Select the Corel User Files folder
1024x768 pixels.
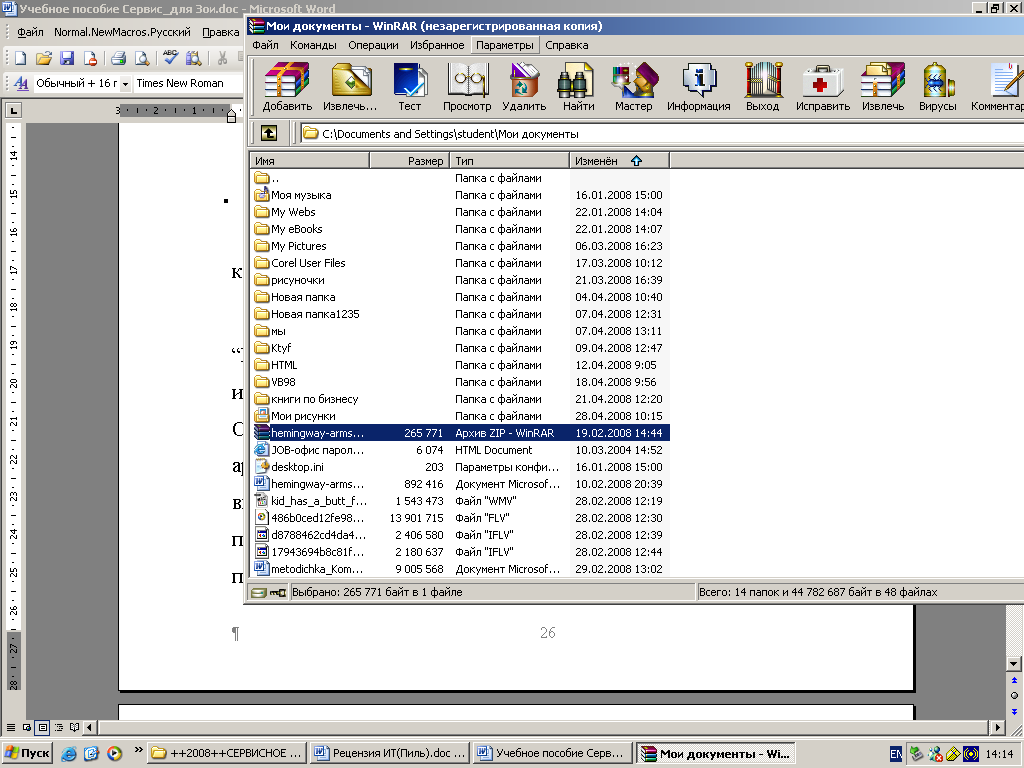[460, 263]
